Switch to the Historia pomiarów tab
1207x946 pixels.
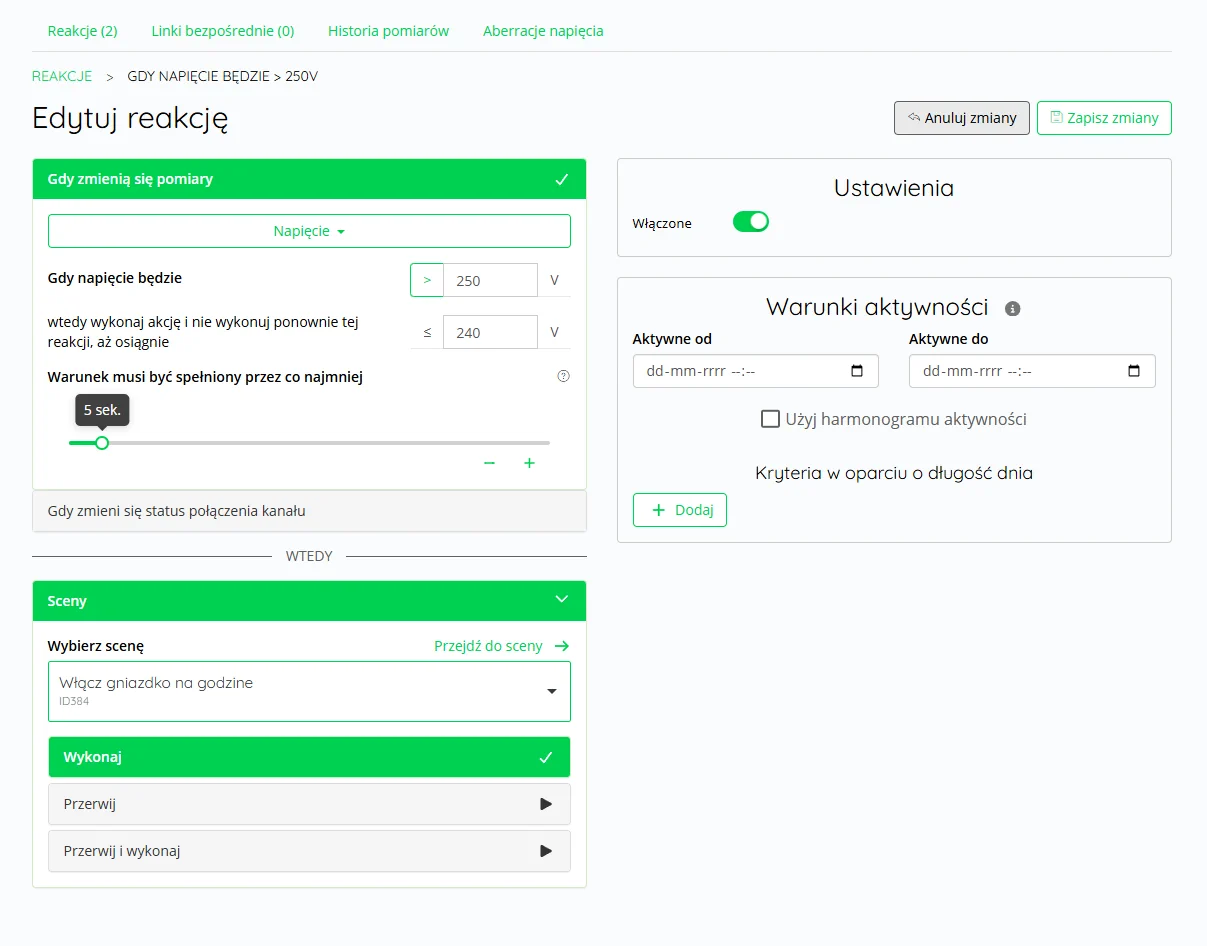click(x=388, y=31)
